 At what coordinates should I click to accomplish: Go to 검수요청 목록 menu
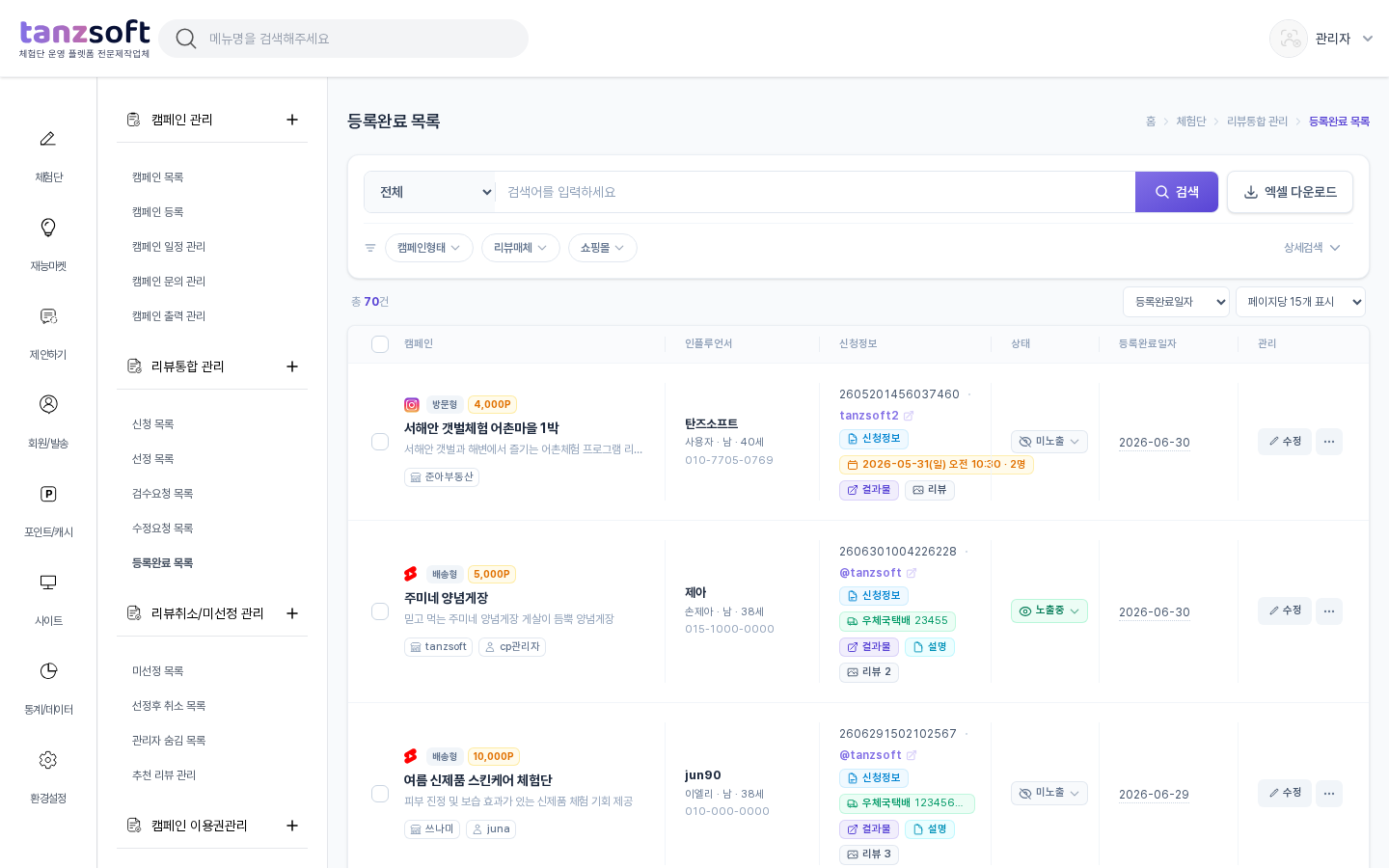[163, 494]
